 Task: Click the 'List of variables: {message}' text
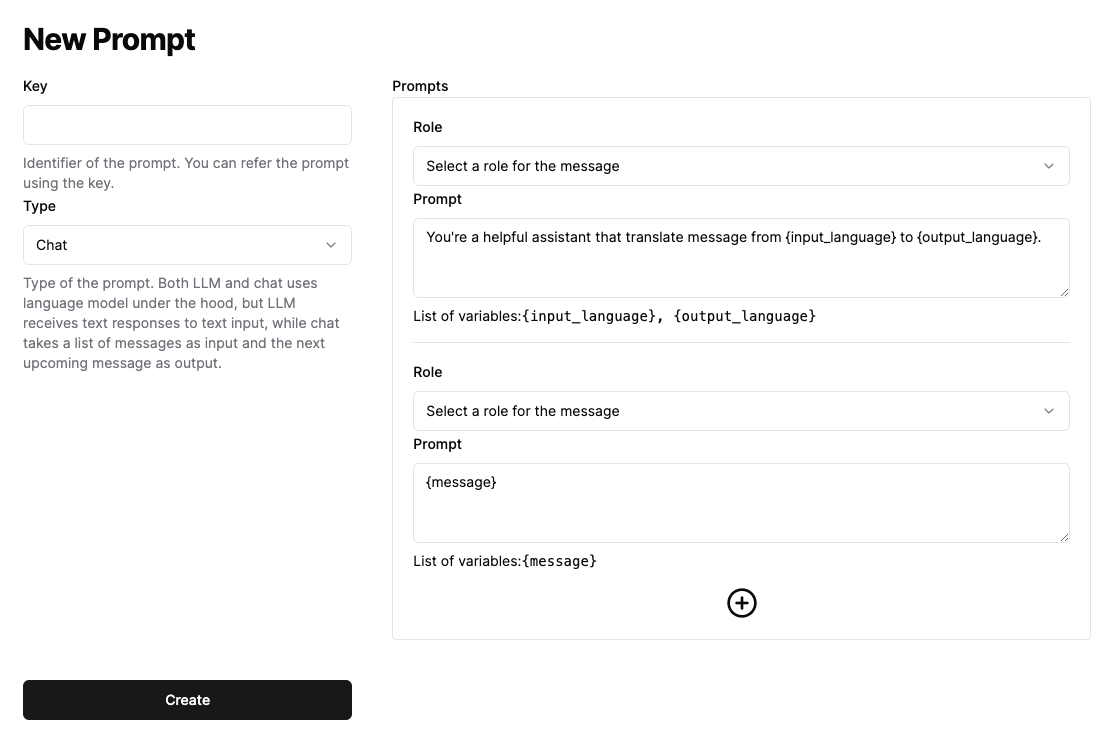[x=505, y=561]
